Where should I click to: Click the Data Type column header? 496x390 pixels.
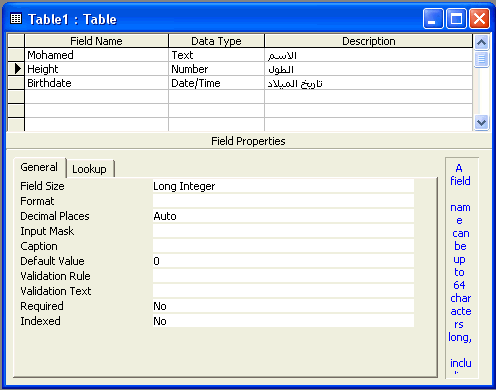(x=216, y=41)
